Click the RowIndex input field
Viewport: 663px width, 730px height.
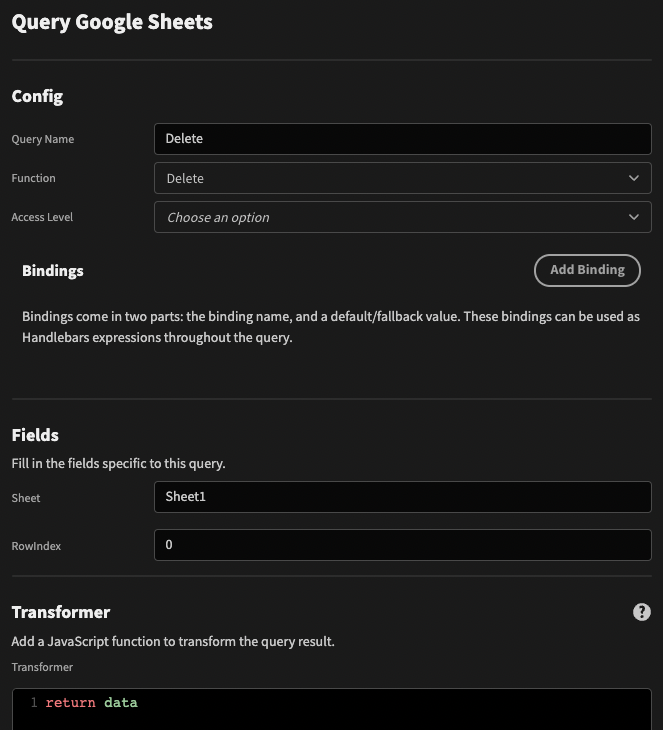pyautogui.click(x=403, y=545)
